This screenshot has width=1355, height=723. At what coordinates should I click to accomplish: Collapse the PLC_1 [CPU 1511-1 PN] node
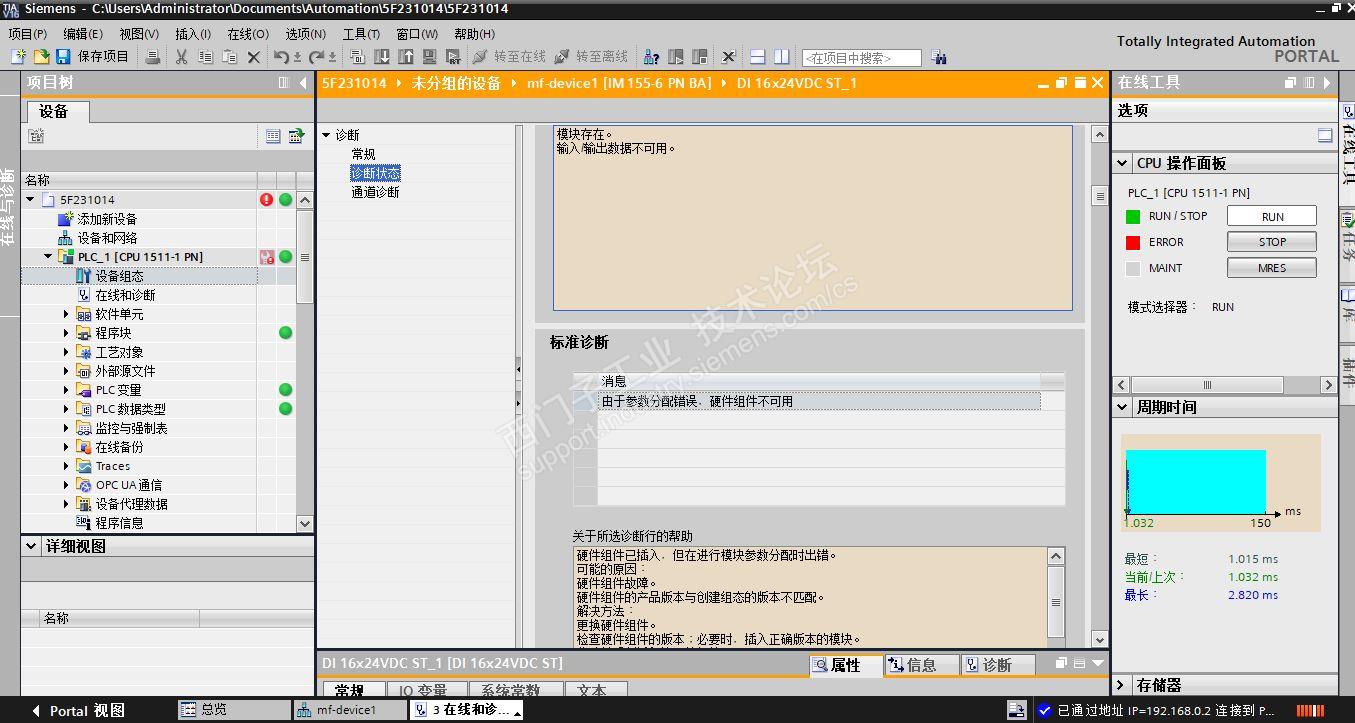point(48,257)
